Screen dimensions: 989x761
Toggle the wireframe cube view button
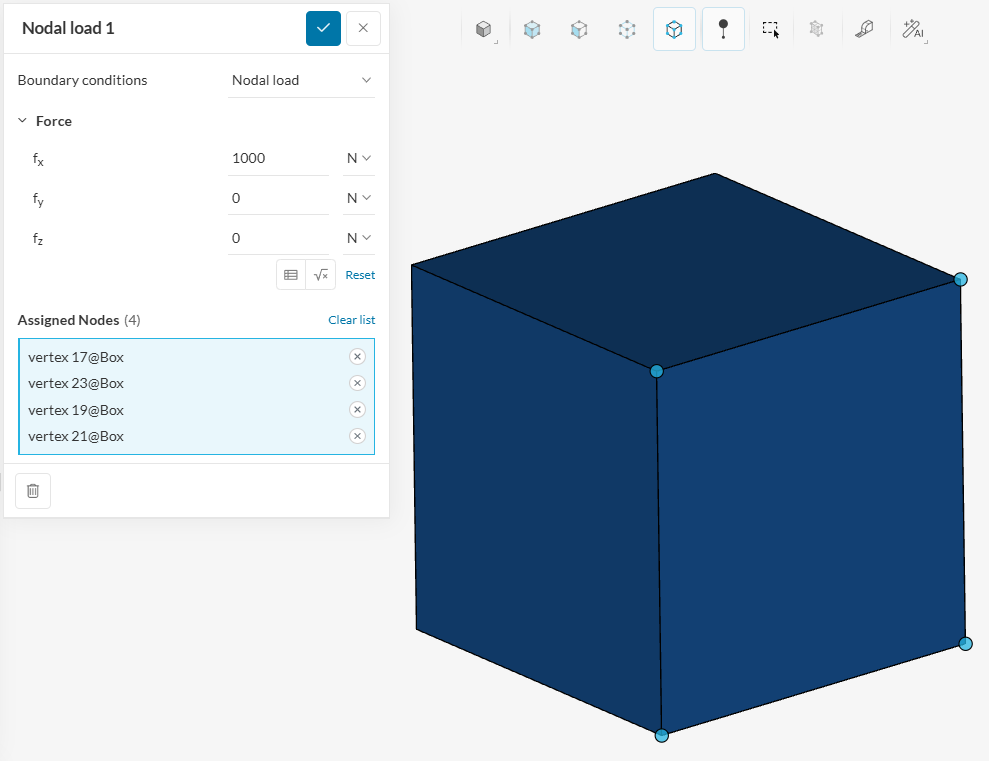point(674,30)
